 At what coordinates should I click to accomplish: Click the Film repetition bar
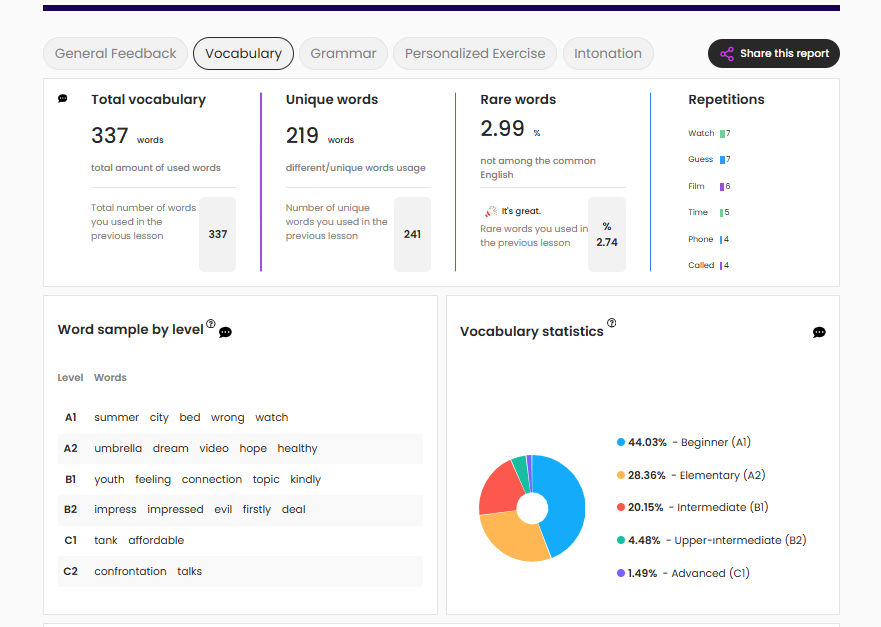[x=722, y=187]
